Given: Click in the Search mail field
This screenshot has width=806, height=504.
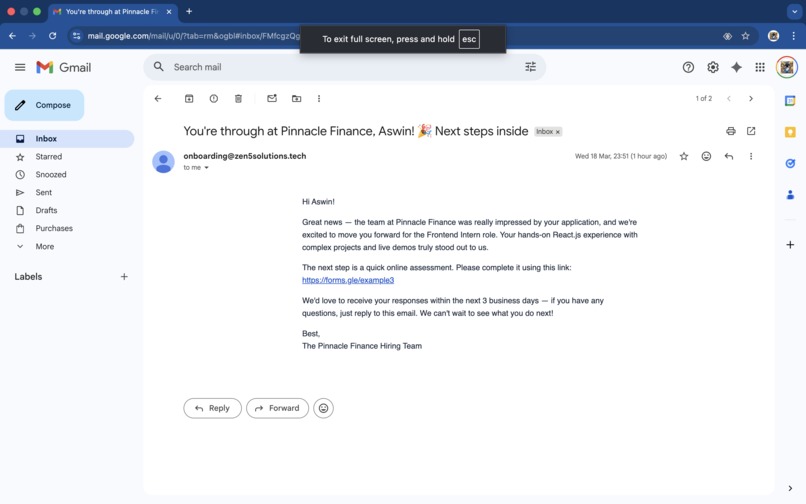Looking at the screenshot, I should 344,67.
